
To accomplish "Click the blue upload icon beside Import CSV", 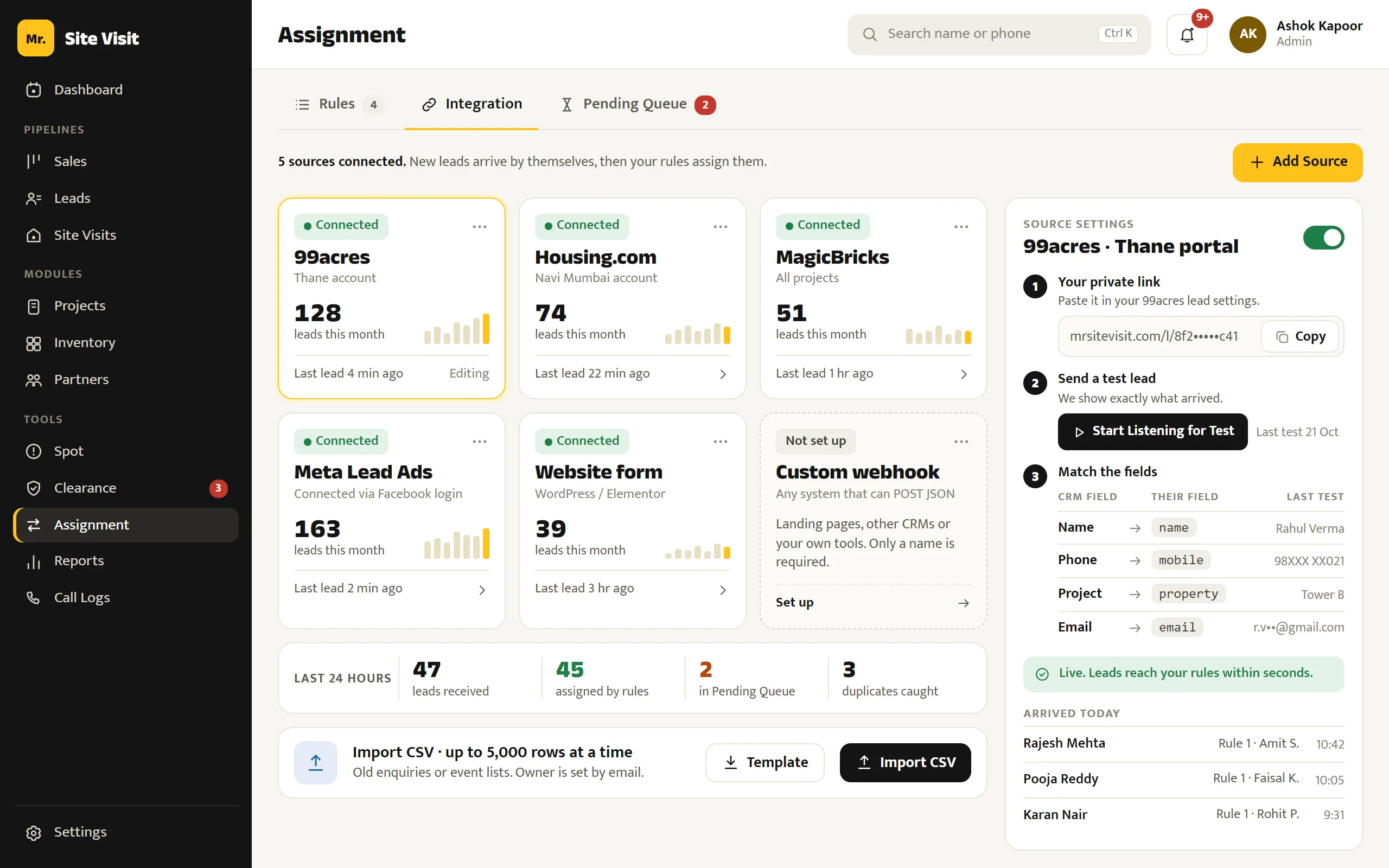I will (x=316, y=762).
